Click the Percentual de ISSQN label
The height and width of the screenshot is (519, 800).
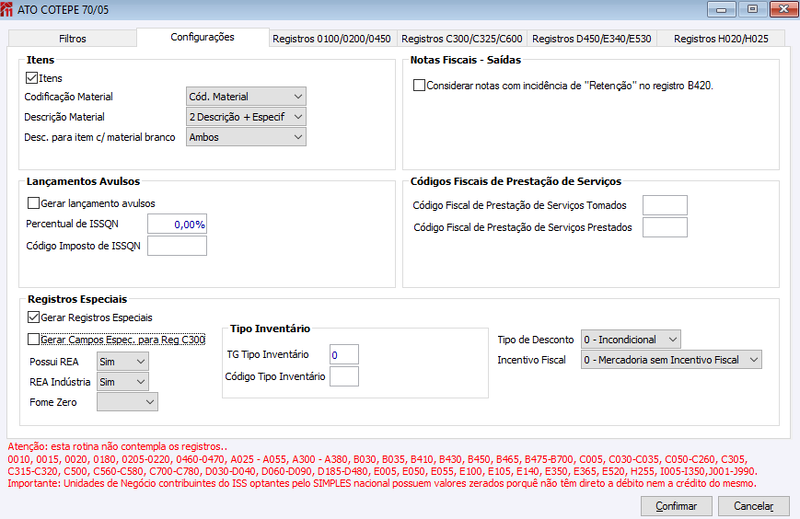[72, 224]
